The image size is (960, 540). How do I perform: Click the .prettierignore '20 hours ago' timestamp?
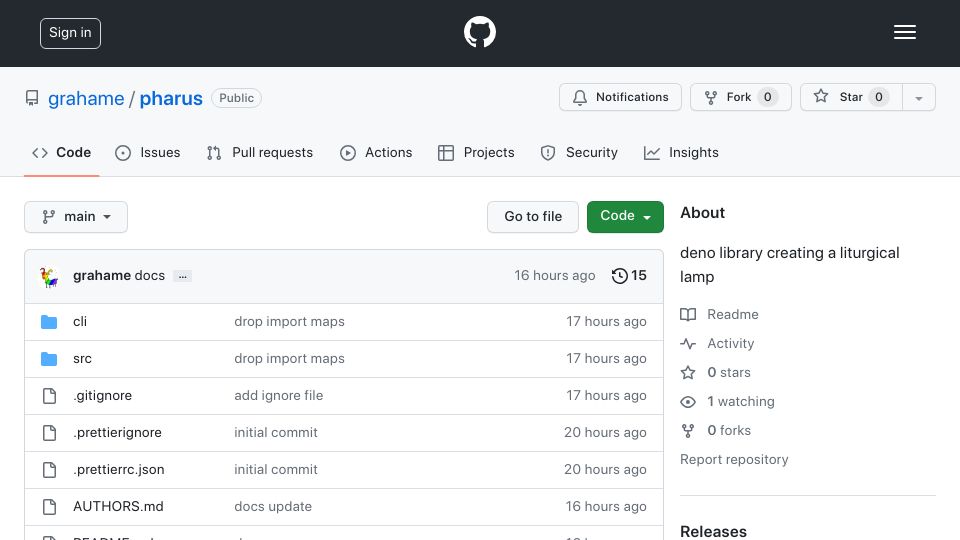coord(605,432)
